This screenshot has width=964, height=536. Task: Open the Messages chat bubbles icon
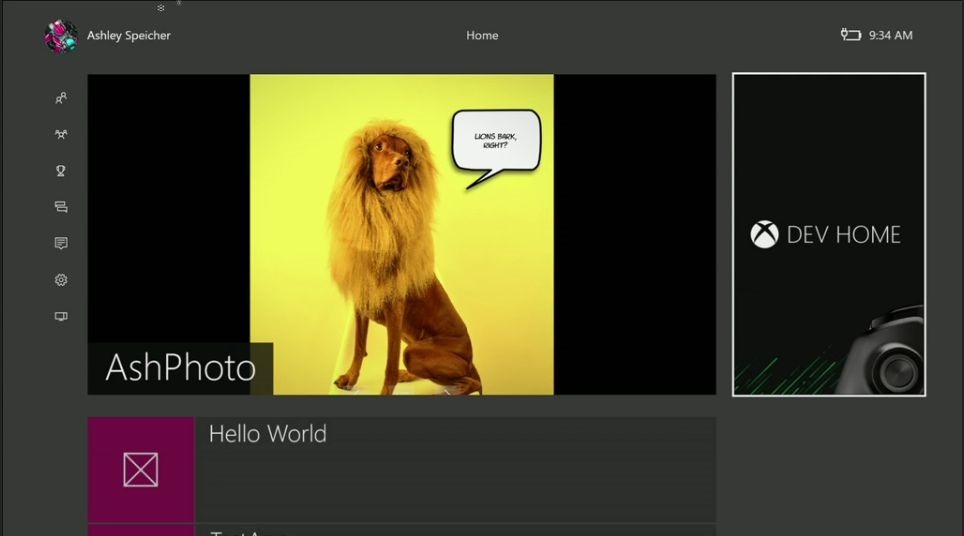61,207
